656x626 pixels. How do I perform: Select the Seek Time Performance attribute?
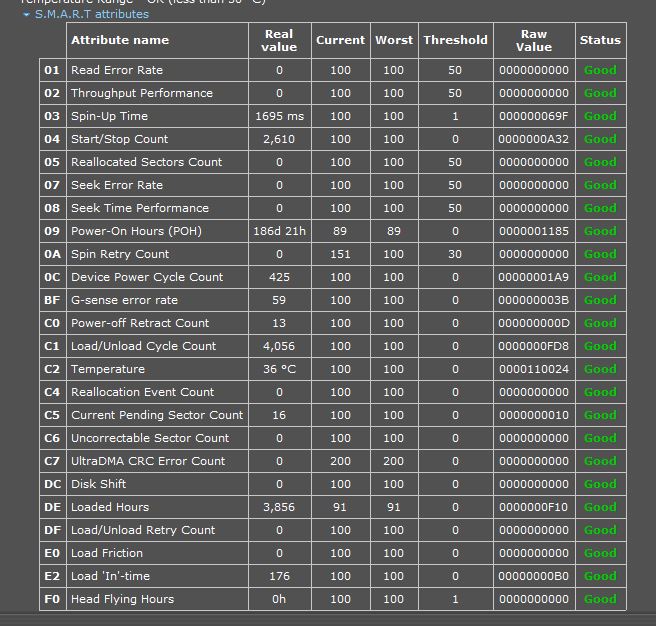point(140,208)
